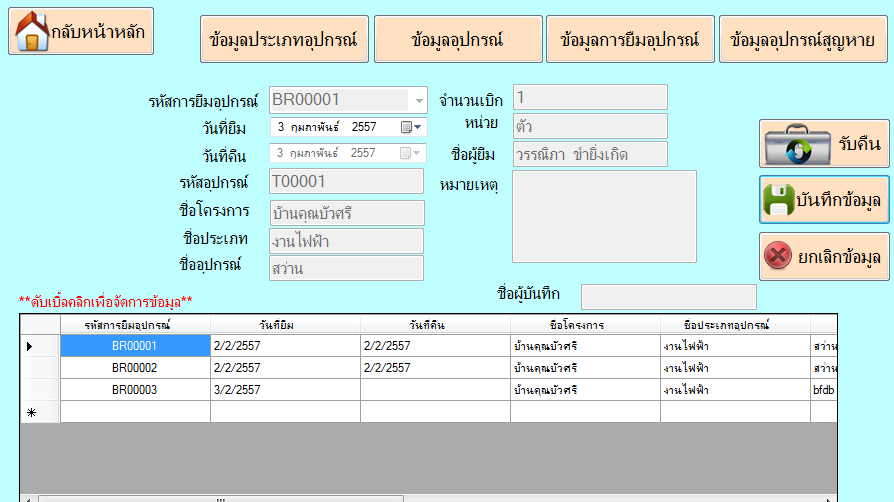The height and width of the screenshot is (502, 894).
Task: Sort by วันที่ยืม column header
Action: tap(285, 325)
